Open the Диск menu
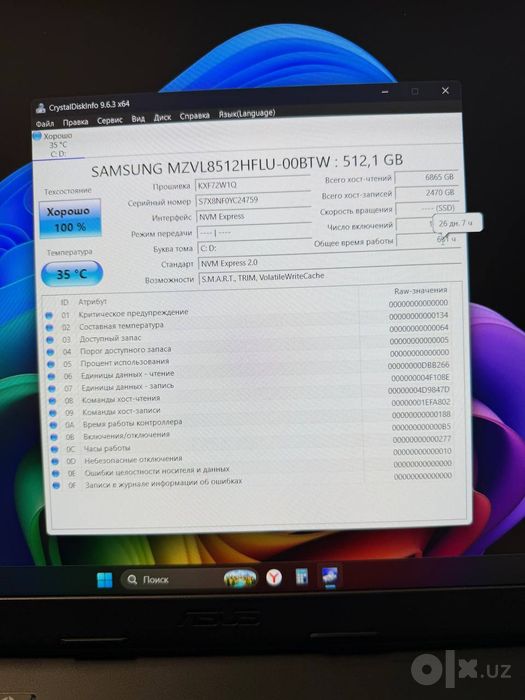 click(x=162, y=117)
